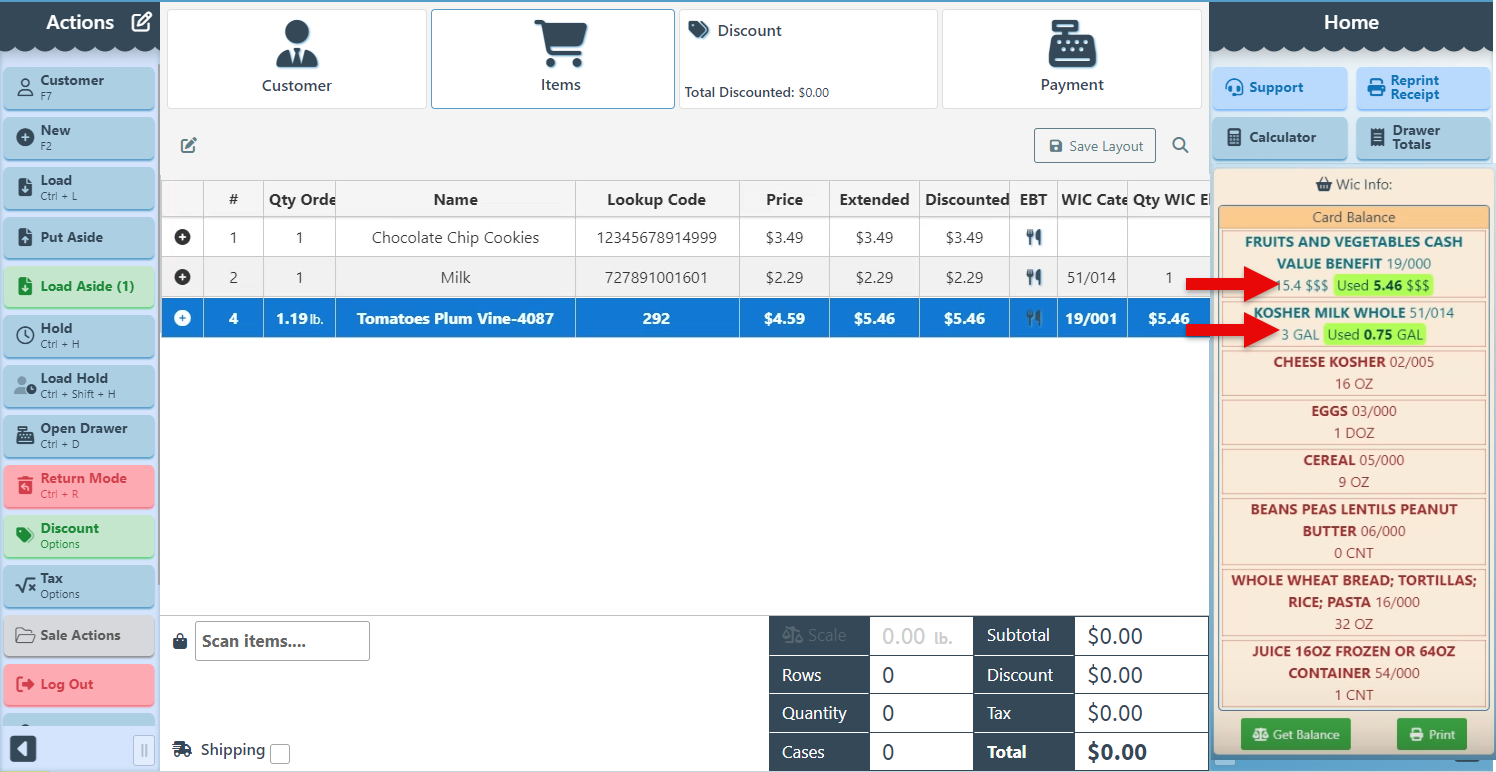Click the layout edit pencil icon above the grid

point(188,146)
